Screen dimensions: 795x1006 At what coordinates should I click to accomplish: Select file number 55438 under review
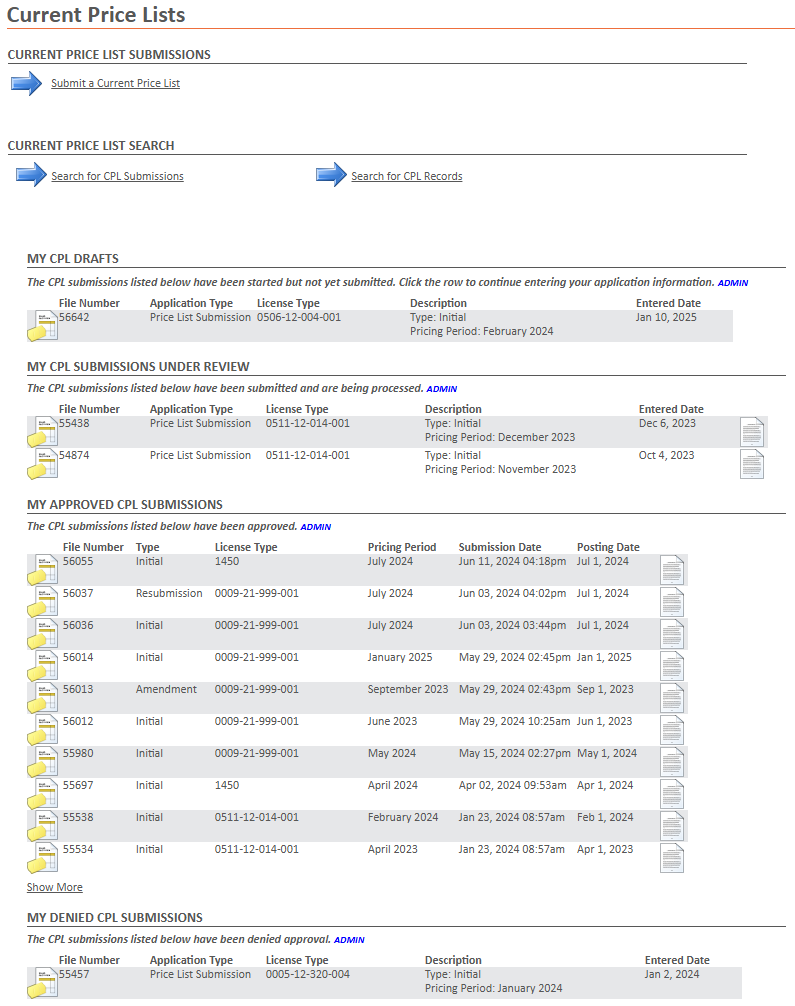[x=74, y=423]
